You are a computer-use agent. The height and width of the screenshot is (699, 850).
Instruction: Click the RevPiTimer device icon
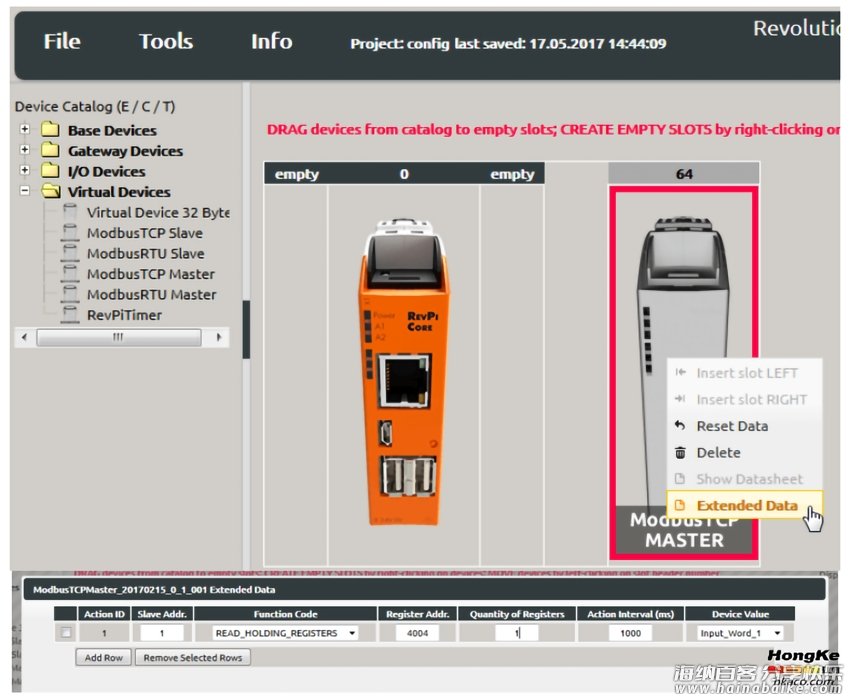pos(70,315)
